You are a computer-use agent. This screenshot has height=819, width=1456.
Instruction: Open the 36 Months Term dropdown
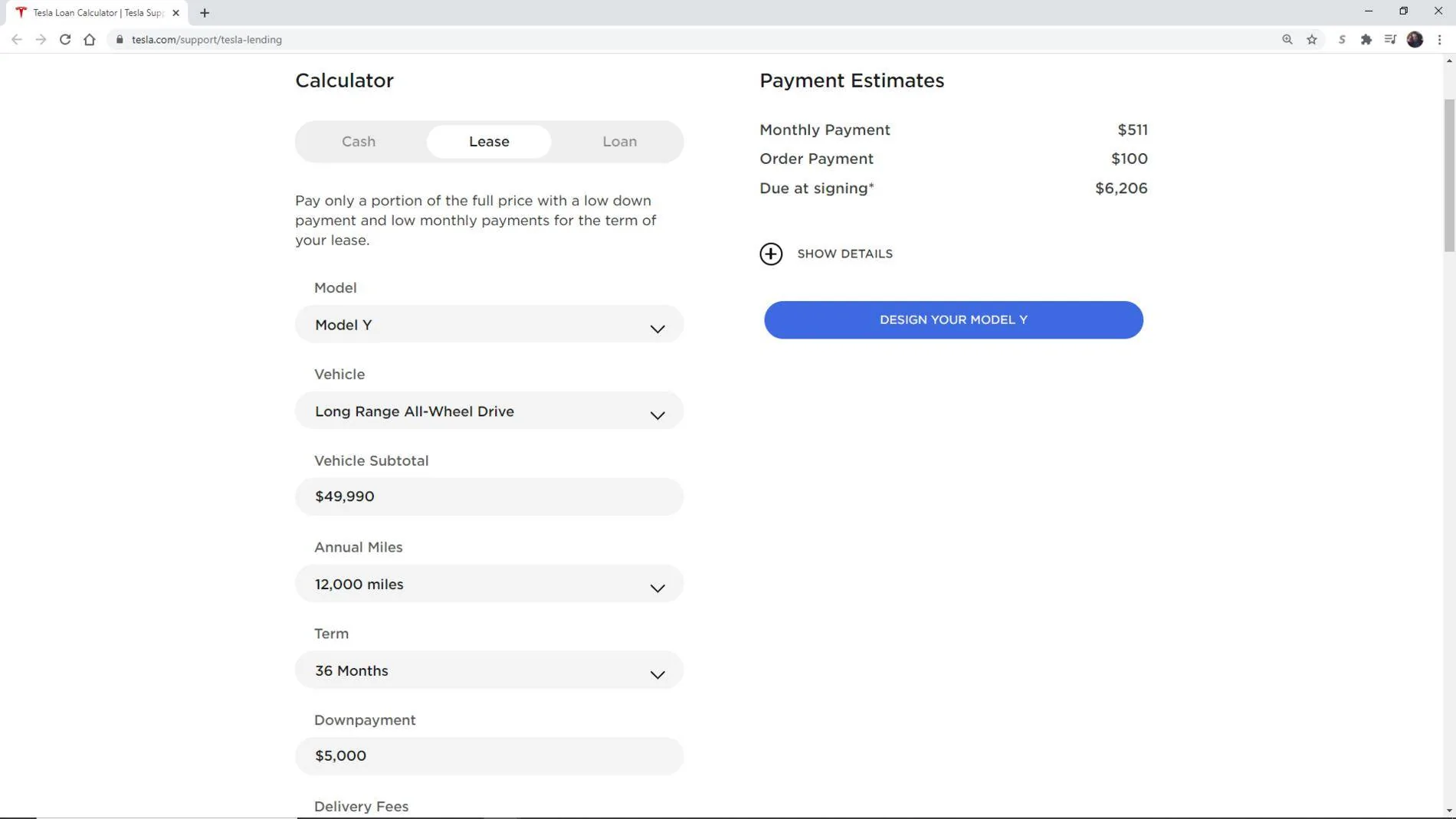click(489, 670)
